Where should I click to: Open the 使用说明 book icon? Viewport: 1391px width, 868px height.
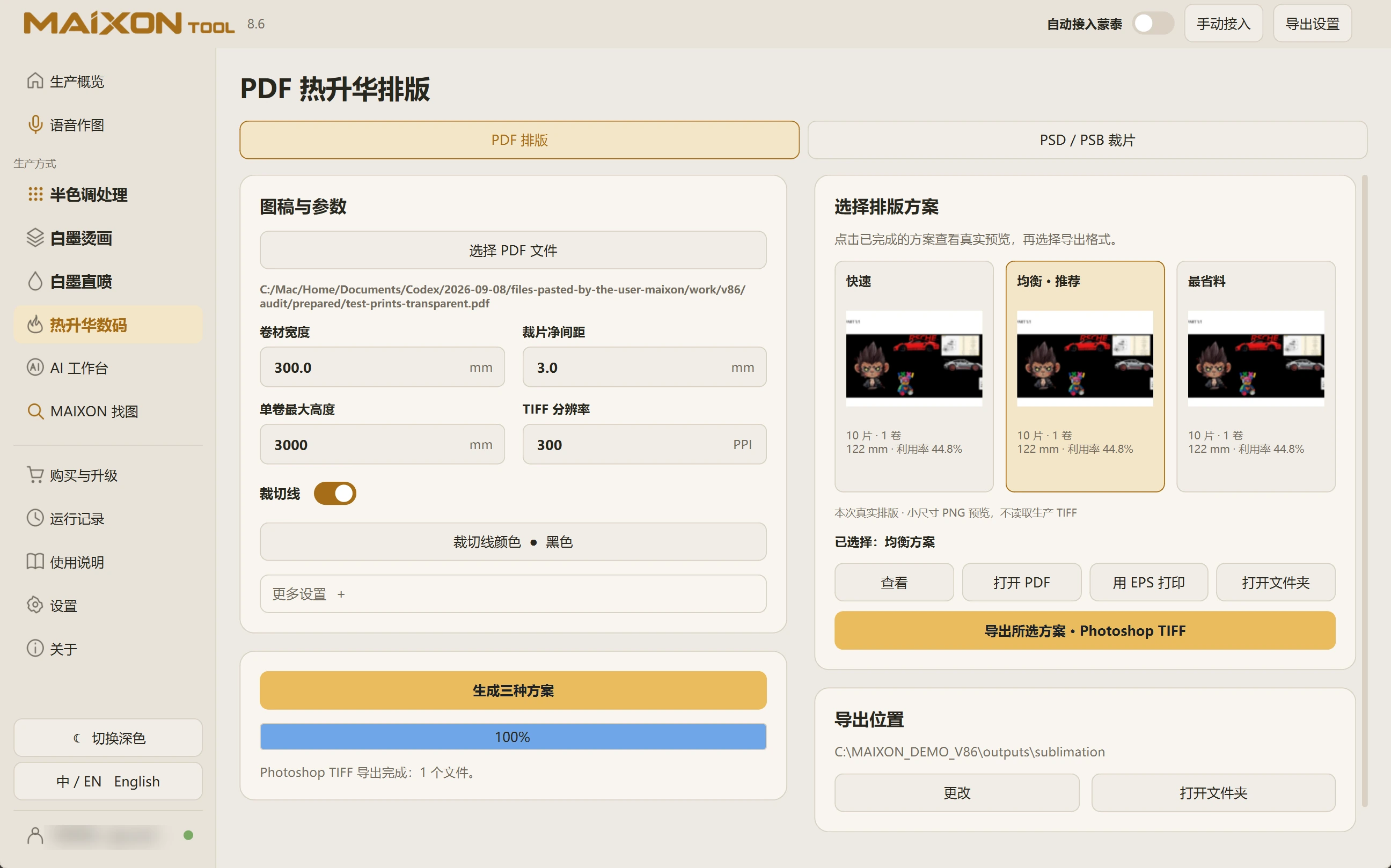(x=35, y=562)
